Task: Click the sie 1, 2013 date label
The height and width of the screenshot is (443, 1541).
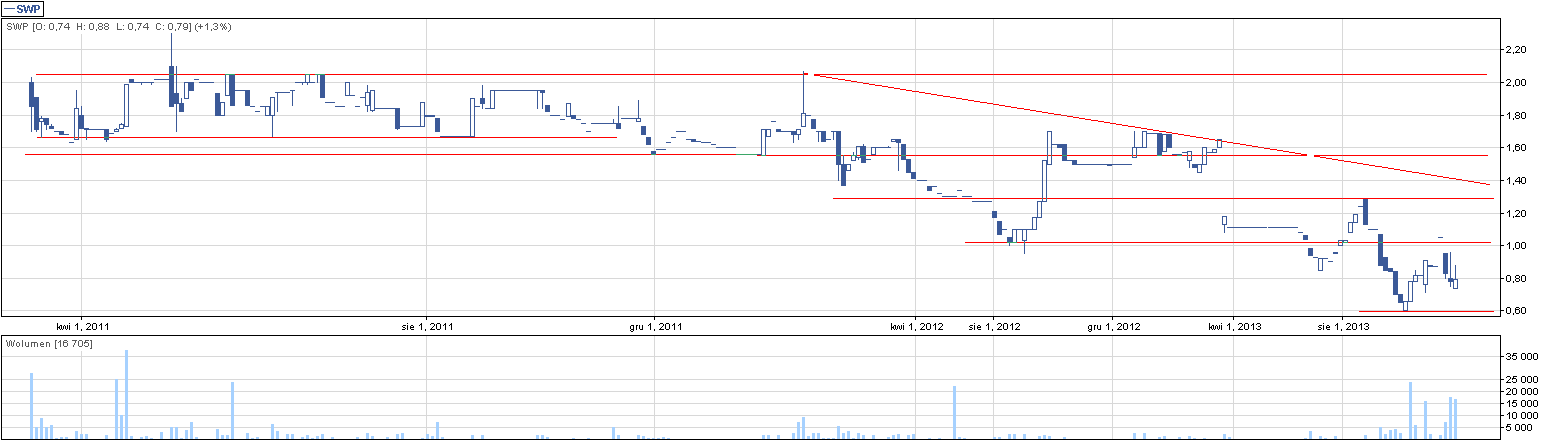Action: point(1343,326)
